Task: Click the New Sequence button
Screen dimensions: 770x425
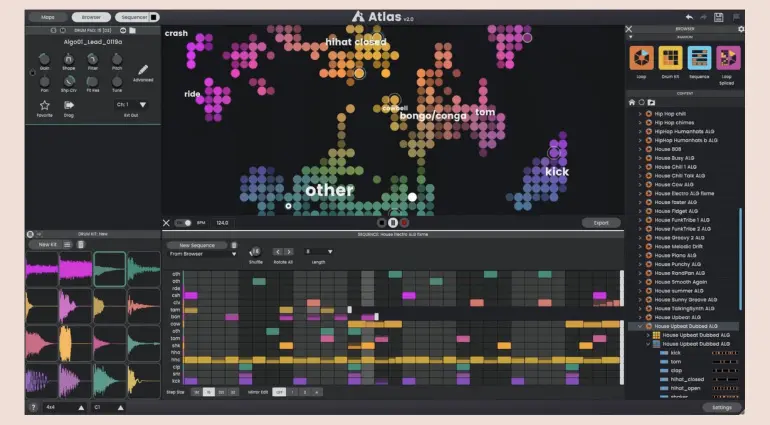Action: [197, 244]
